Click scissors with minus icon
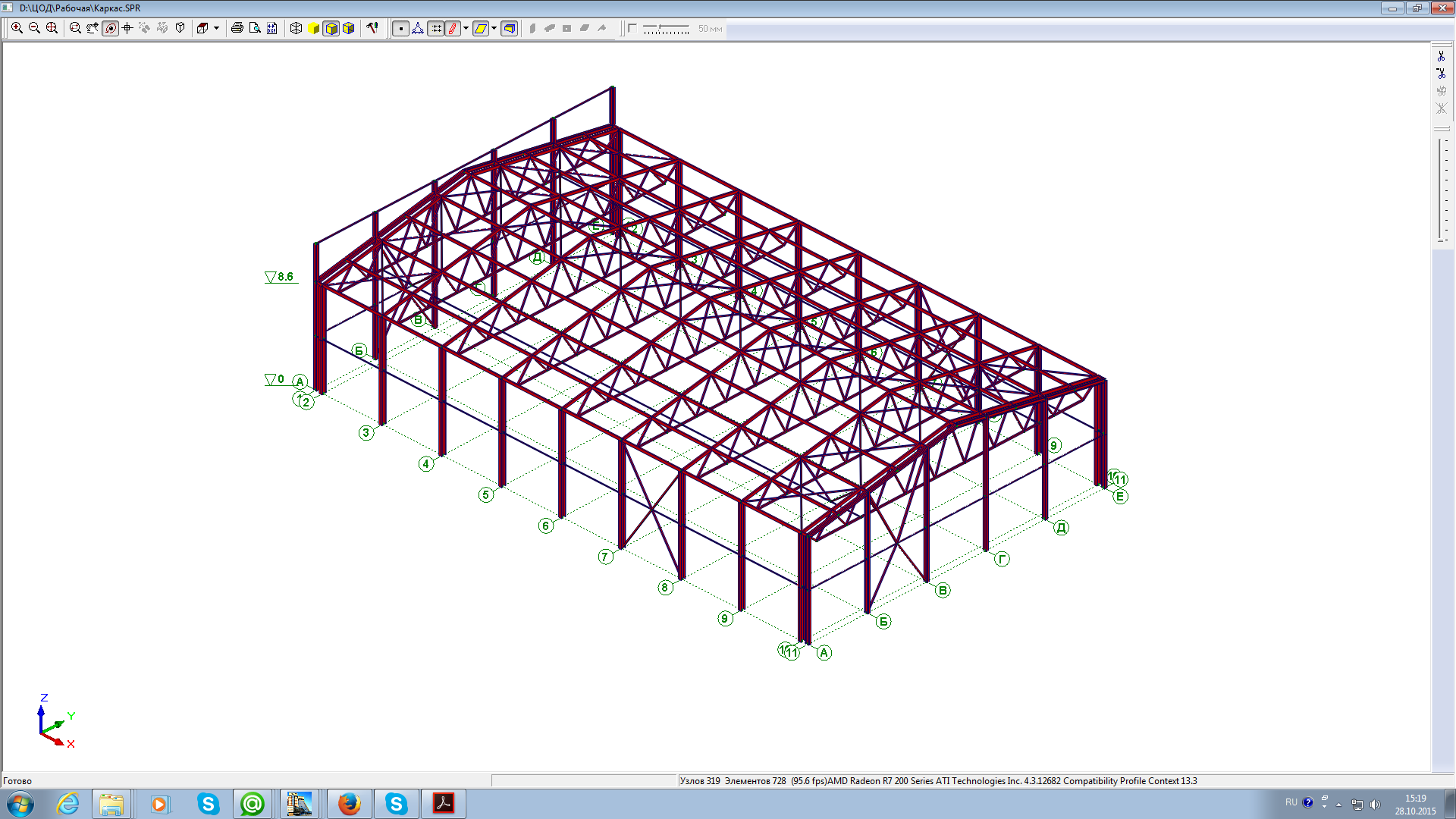The image size is (1456, 819). tap(1441, 74)
